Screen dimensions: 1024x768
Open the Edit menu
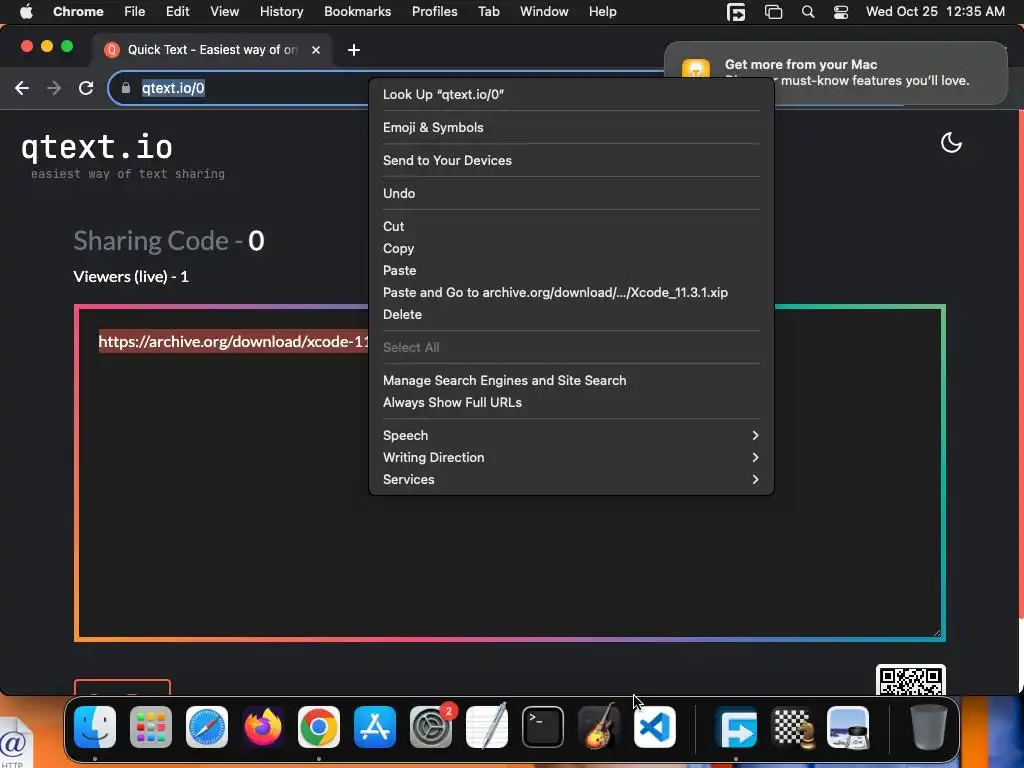(177, 11)
